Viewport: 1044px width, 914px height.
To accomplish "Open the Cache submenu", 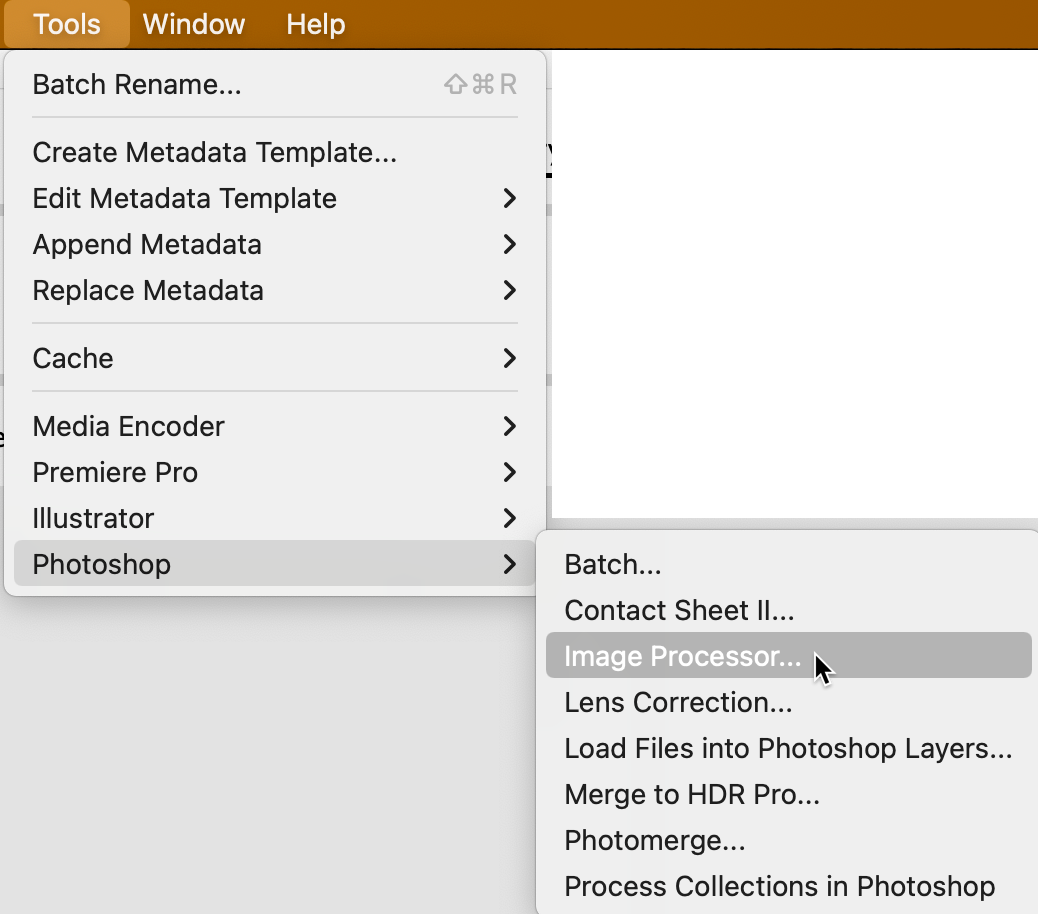I will click(x=73, y=358).
